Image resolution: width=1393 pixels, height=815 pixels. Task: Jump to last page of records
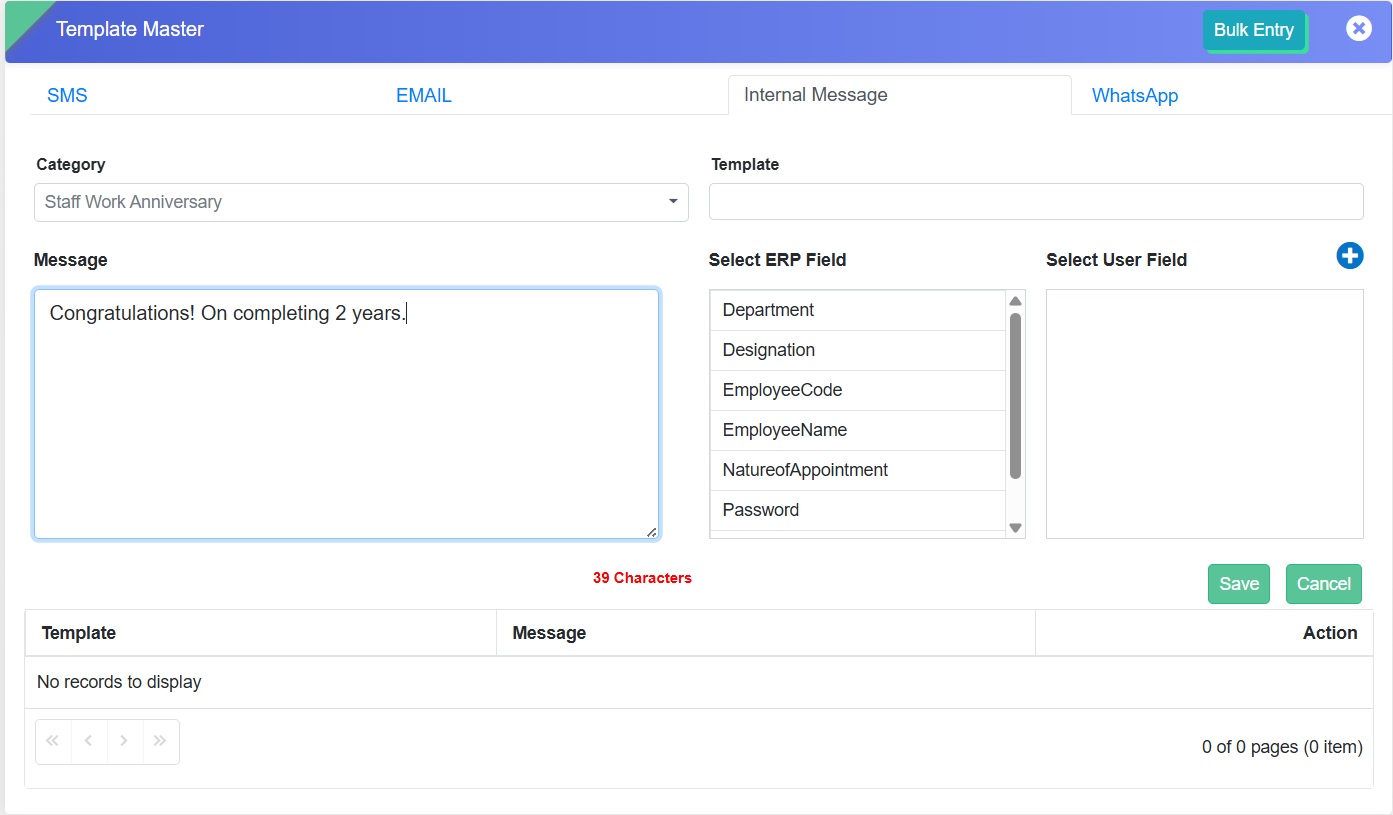(x=160, y=741)
